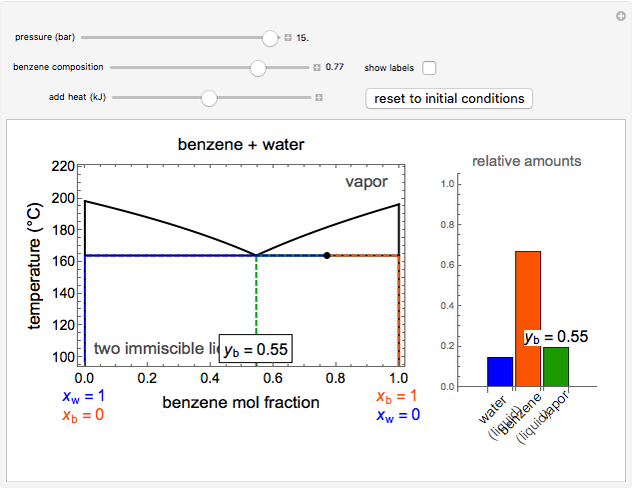Click the relative amounts chart title
Viewport: 632px width, 490px height.
click(x=527, y=160)
